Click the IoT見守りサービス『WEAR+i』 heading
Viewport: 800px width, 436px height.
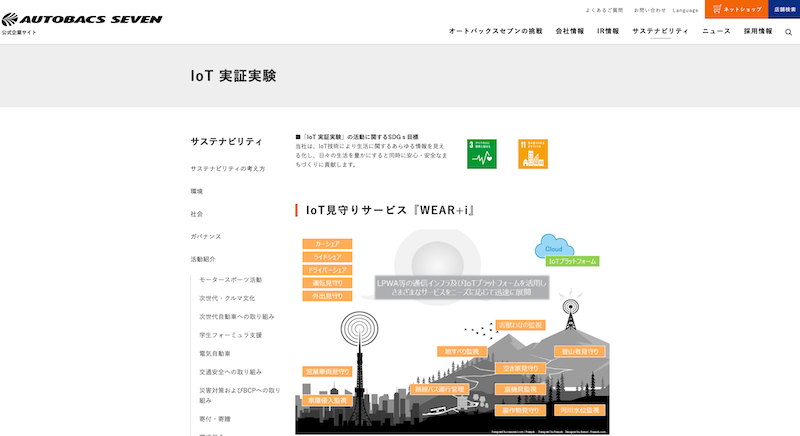(x=390, y=210)
